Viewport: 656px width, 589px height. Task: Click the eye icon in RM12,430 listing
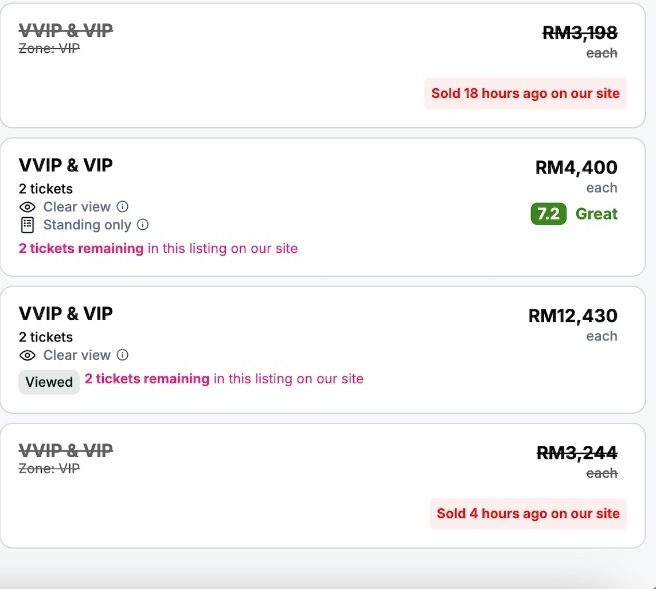pos(28,355)
